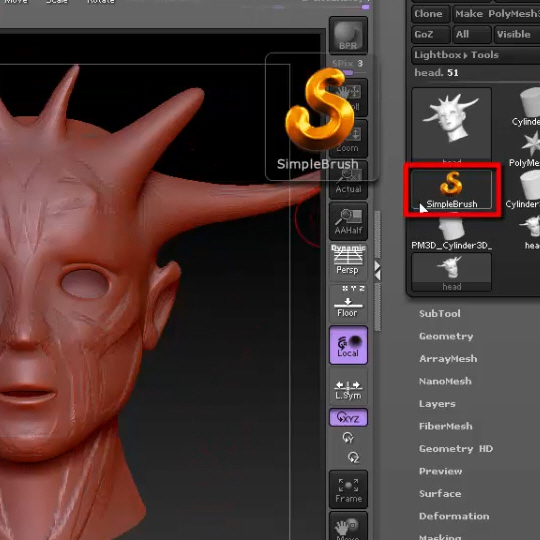Select Y axis rotation icon
This screenshot has width=540, height=540.
coord(348,438)
